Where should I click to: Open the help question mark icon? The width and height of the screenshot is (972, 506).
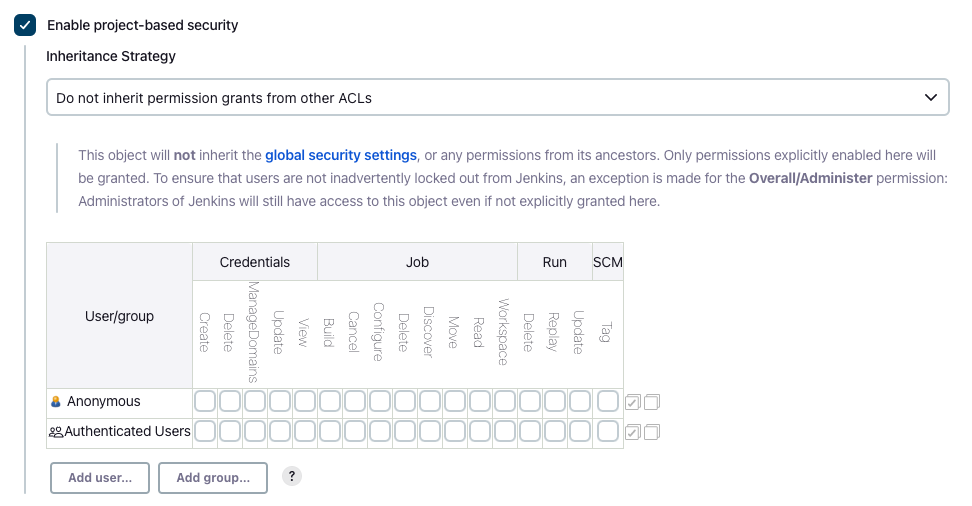pos(292,477)
